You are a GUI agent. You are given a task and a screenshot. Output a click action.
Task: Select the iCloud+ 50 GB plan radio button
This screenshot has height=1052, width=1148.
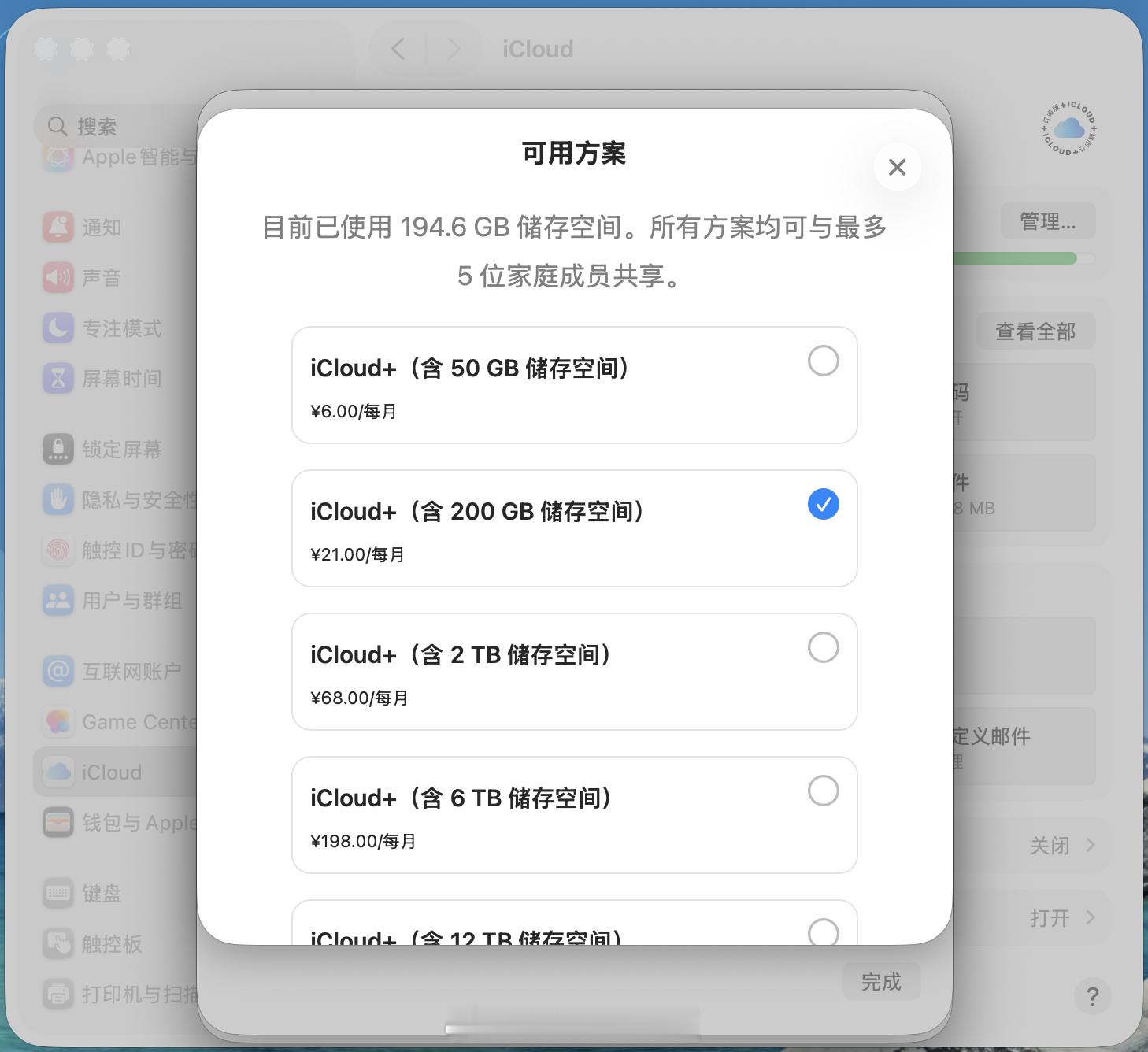823,361
